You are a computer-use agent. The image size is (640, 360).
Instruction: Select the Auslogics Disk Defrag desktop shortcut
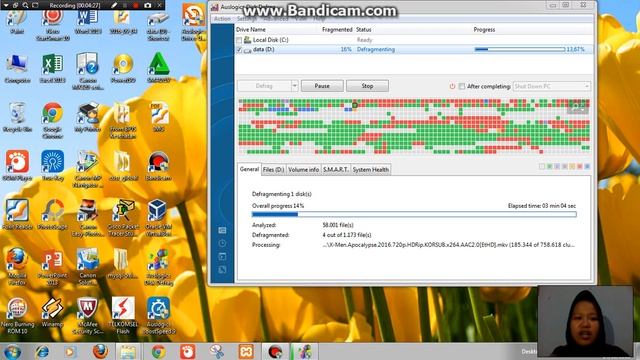[x=158, y=266]
